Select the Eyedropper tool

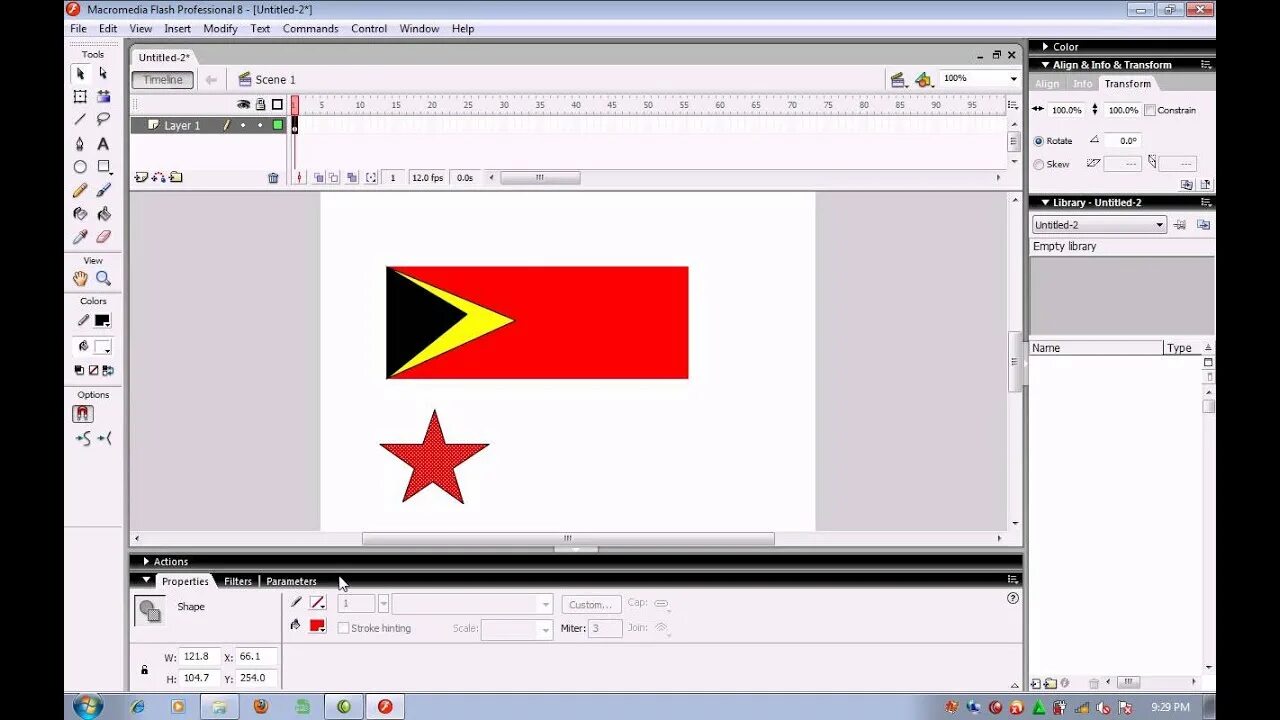coord(80,237)
